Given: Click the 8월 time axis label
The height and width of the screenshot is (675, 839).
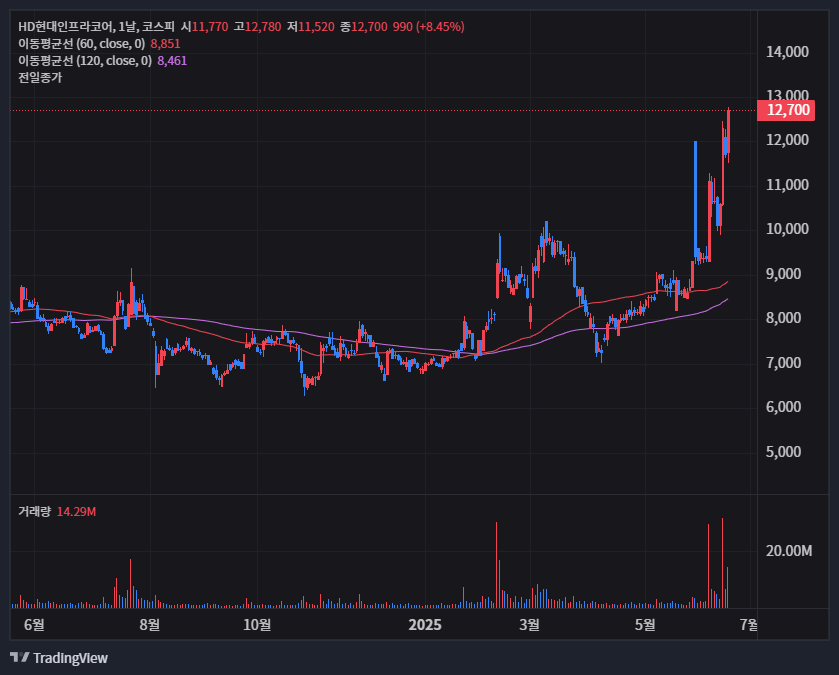Looking at the screenshot, I should 149,624.
